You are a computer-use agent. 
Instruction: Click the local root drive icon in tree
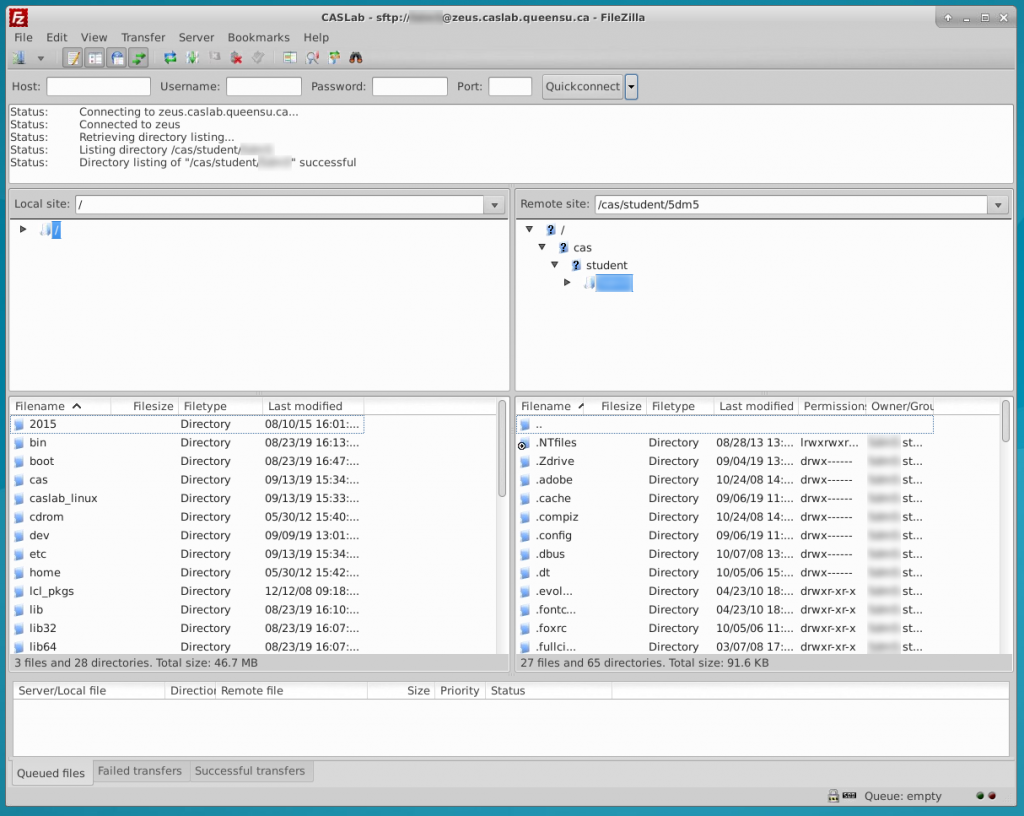[46, 230]
